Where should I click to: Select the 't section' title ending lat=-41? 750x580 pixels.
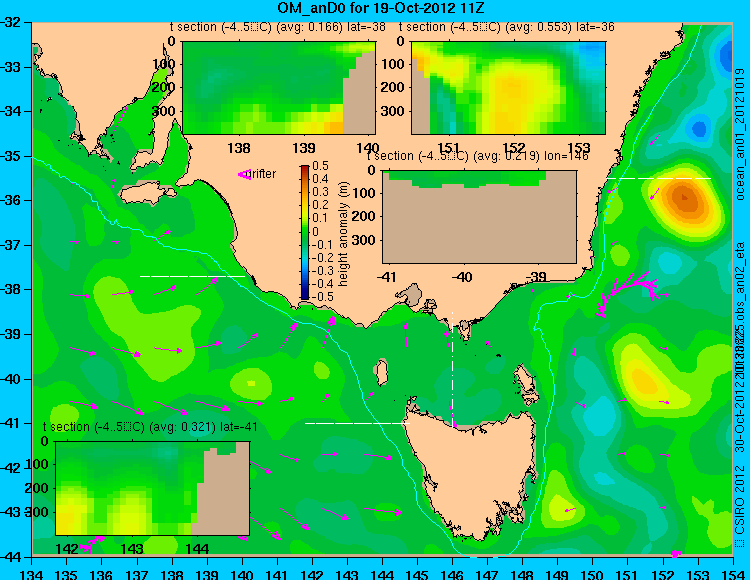pyautogui.click(x=150, y=427)
